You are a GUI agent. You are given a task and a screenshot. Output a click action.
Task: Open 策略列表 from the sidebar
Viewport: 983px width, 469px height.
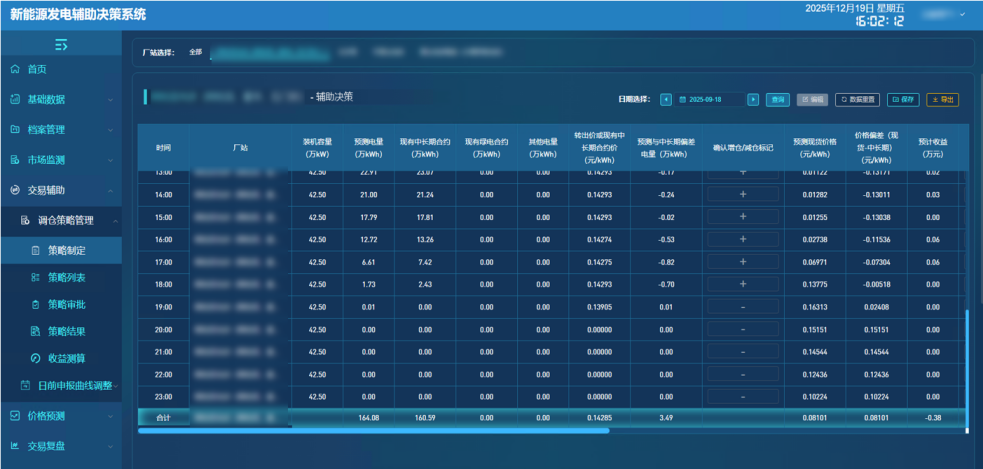click(67, 277)
